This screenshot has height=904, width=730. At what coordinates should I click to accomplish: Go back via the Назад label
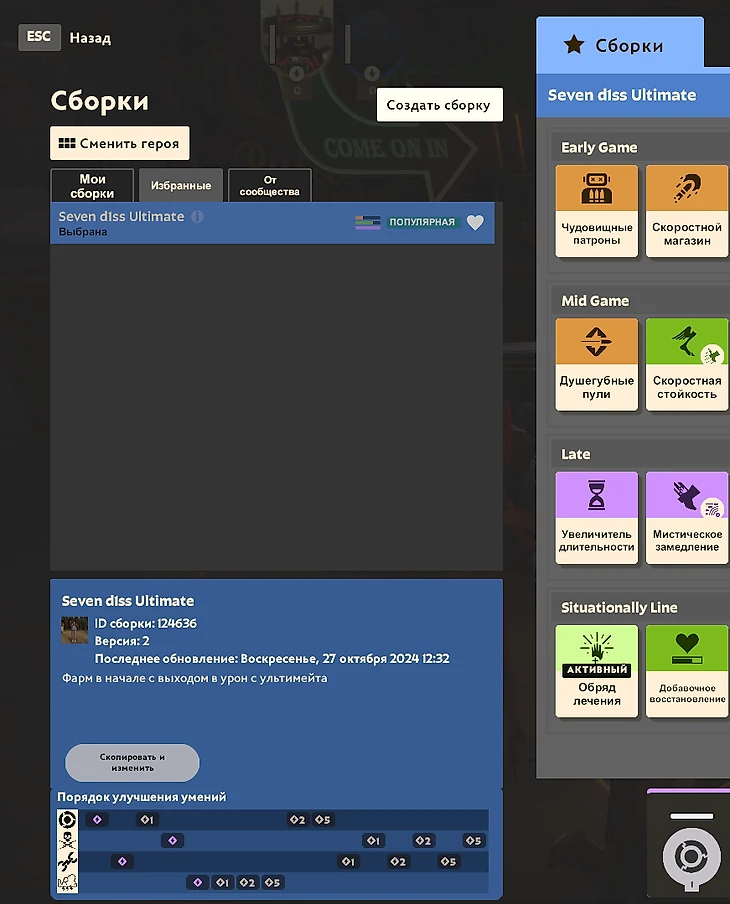coord(90,38)
